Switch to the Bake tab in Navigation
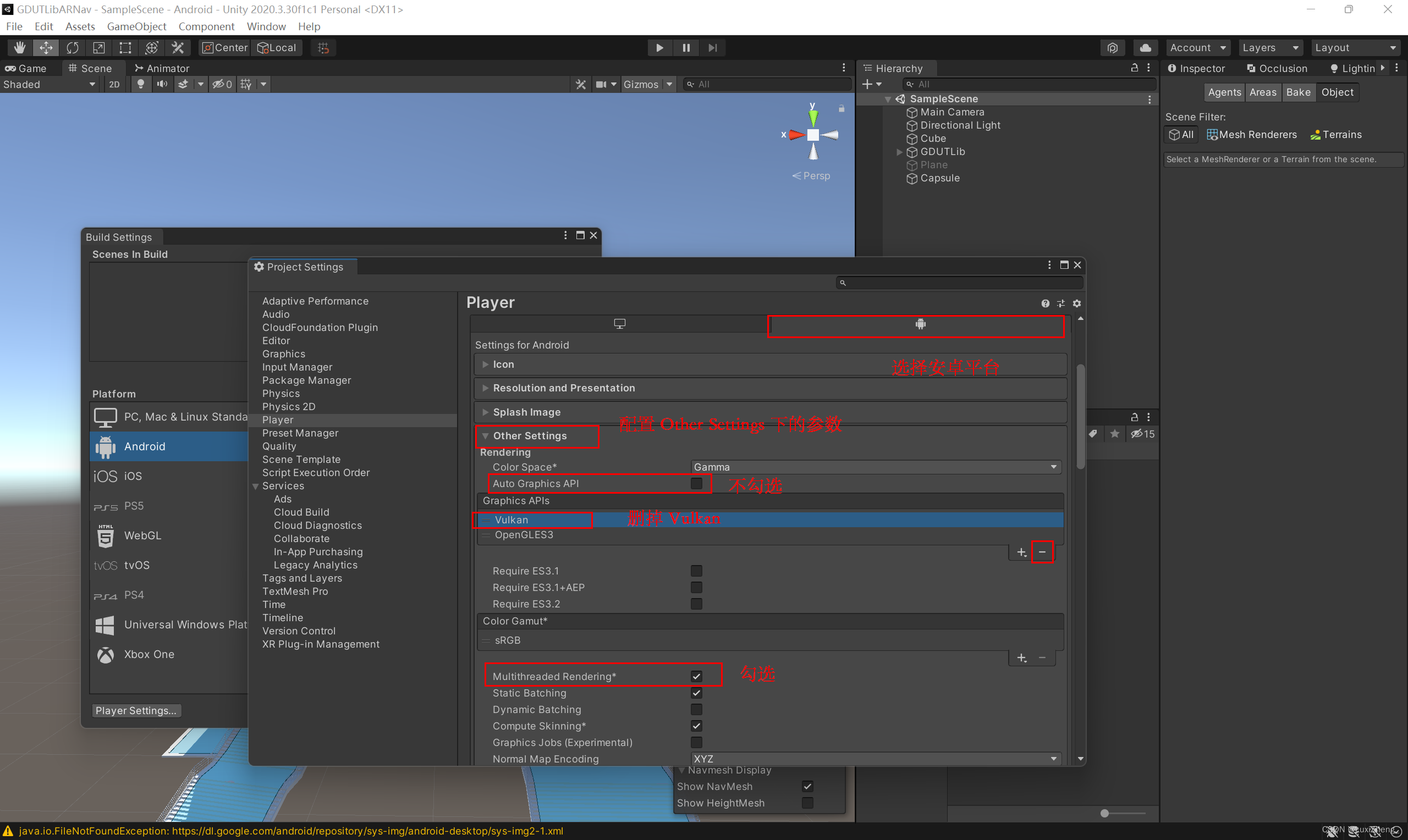 pos(1298,92)
